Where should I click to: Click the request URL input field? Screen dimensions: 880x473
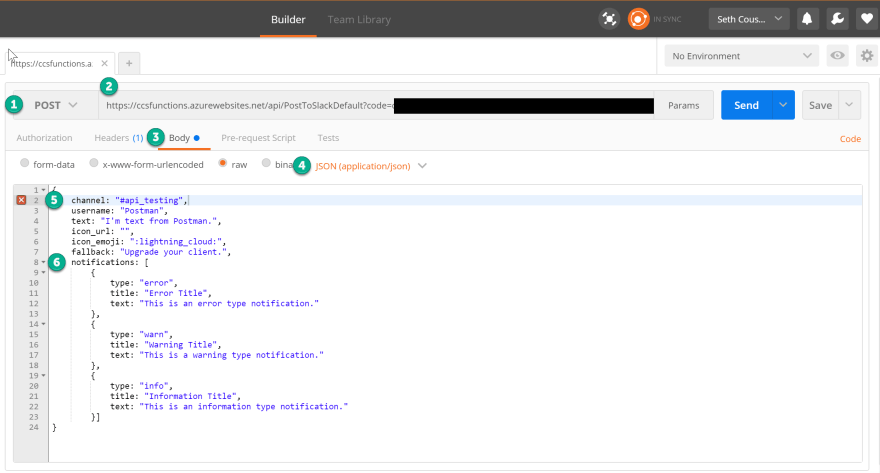250,105
